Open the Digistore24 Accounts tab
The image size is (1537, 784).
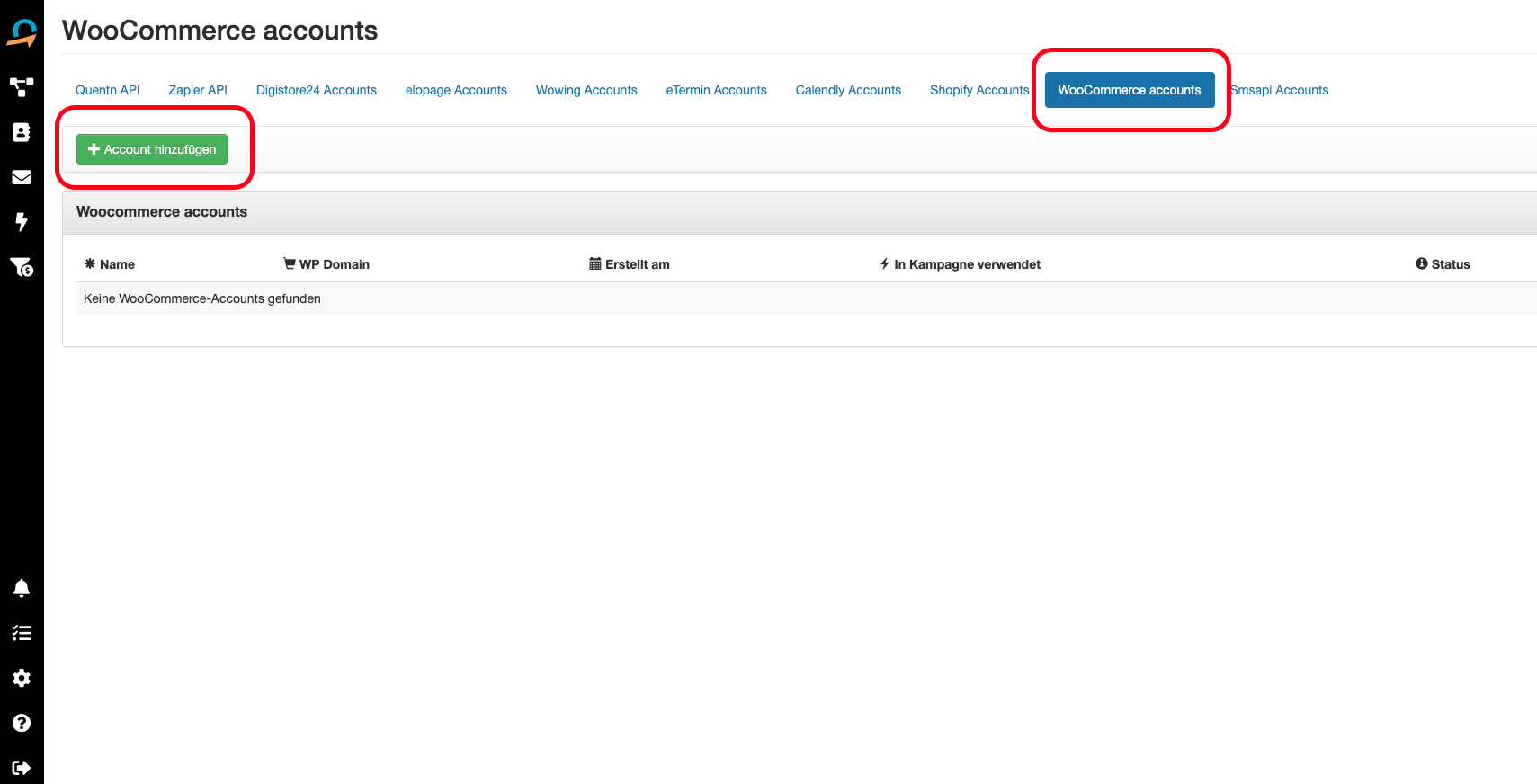pos(317,90)
